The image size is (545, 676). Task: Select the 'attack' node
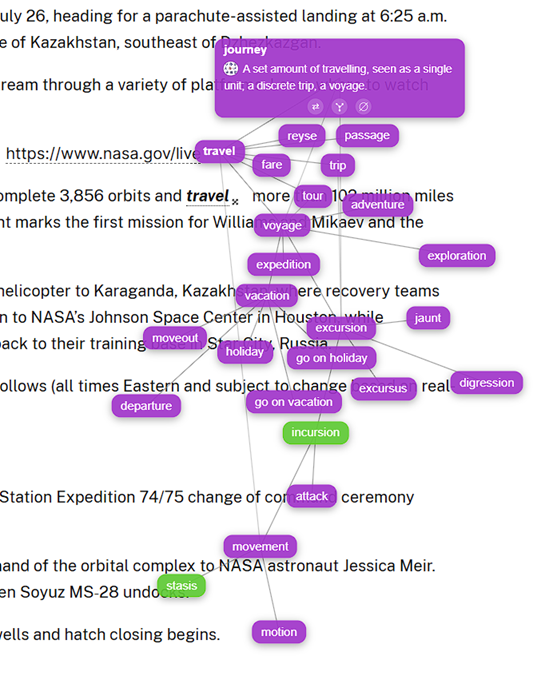312,496
